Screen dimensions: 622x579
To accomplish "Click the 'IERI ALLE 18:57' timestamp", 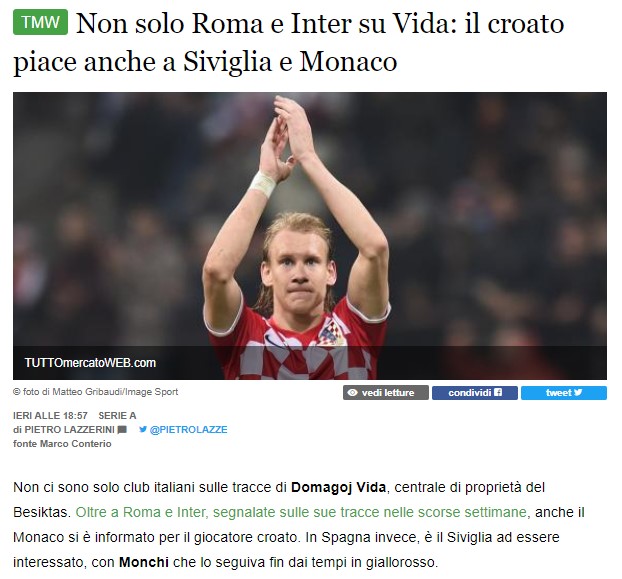I will click(50, 416).
